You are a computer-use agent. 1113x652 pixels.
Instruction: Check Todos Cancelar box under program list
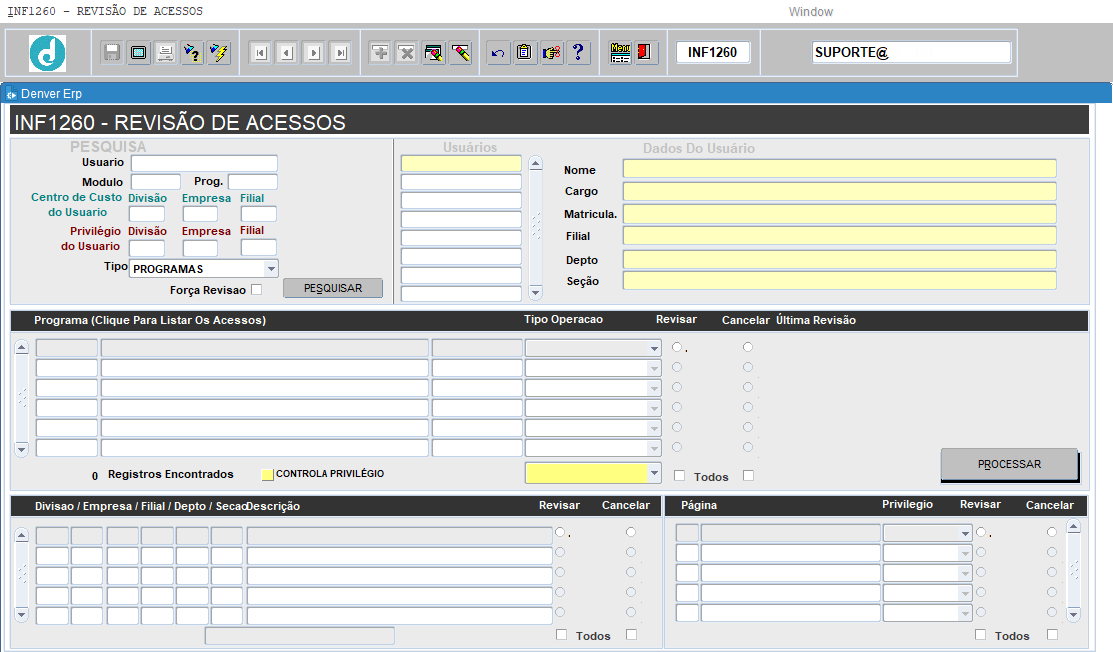coord(748,475)
